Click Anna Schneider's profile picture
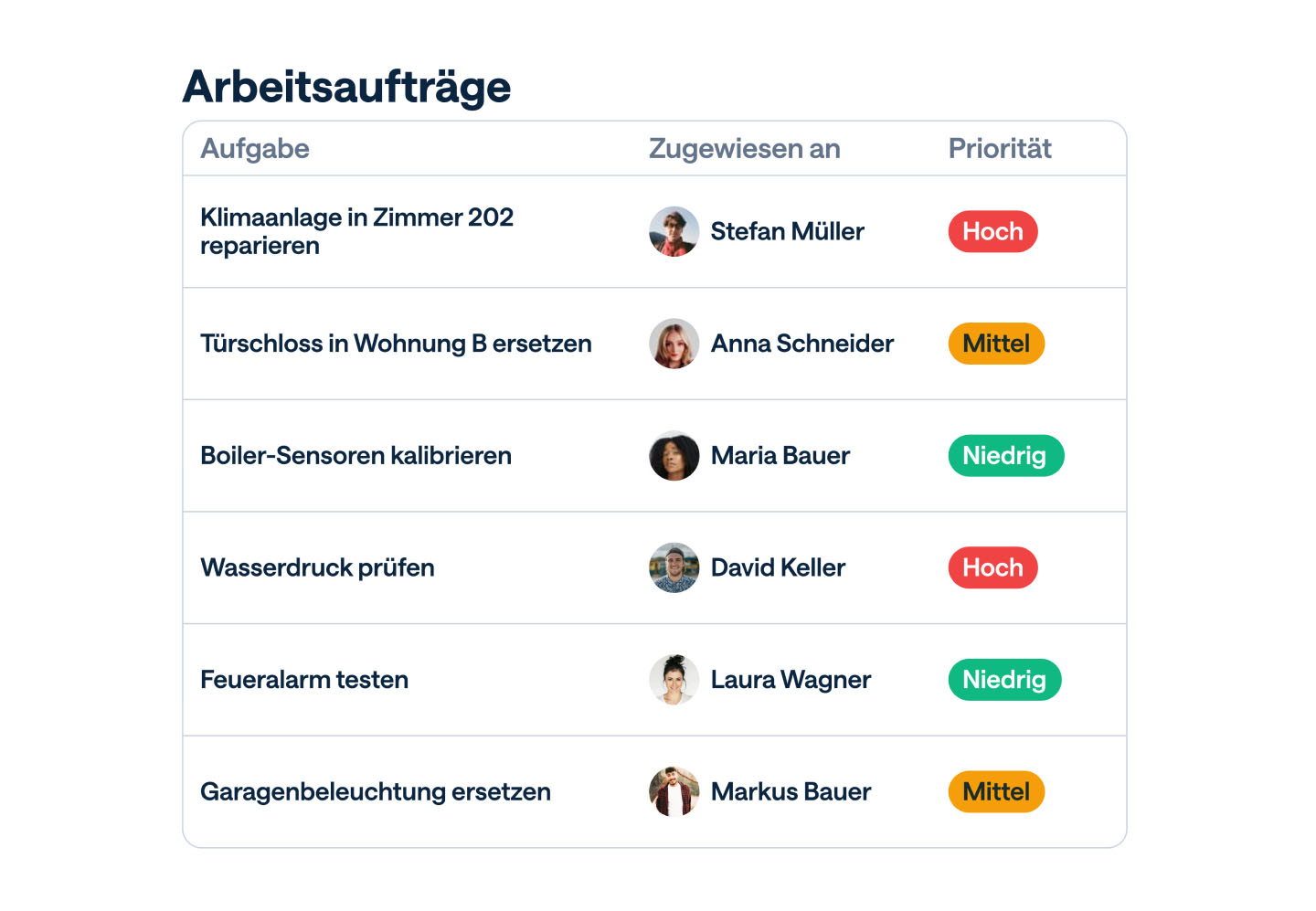Viewport: 1316px width, 911px height. (x=674, y=344)
